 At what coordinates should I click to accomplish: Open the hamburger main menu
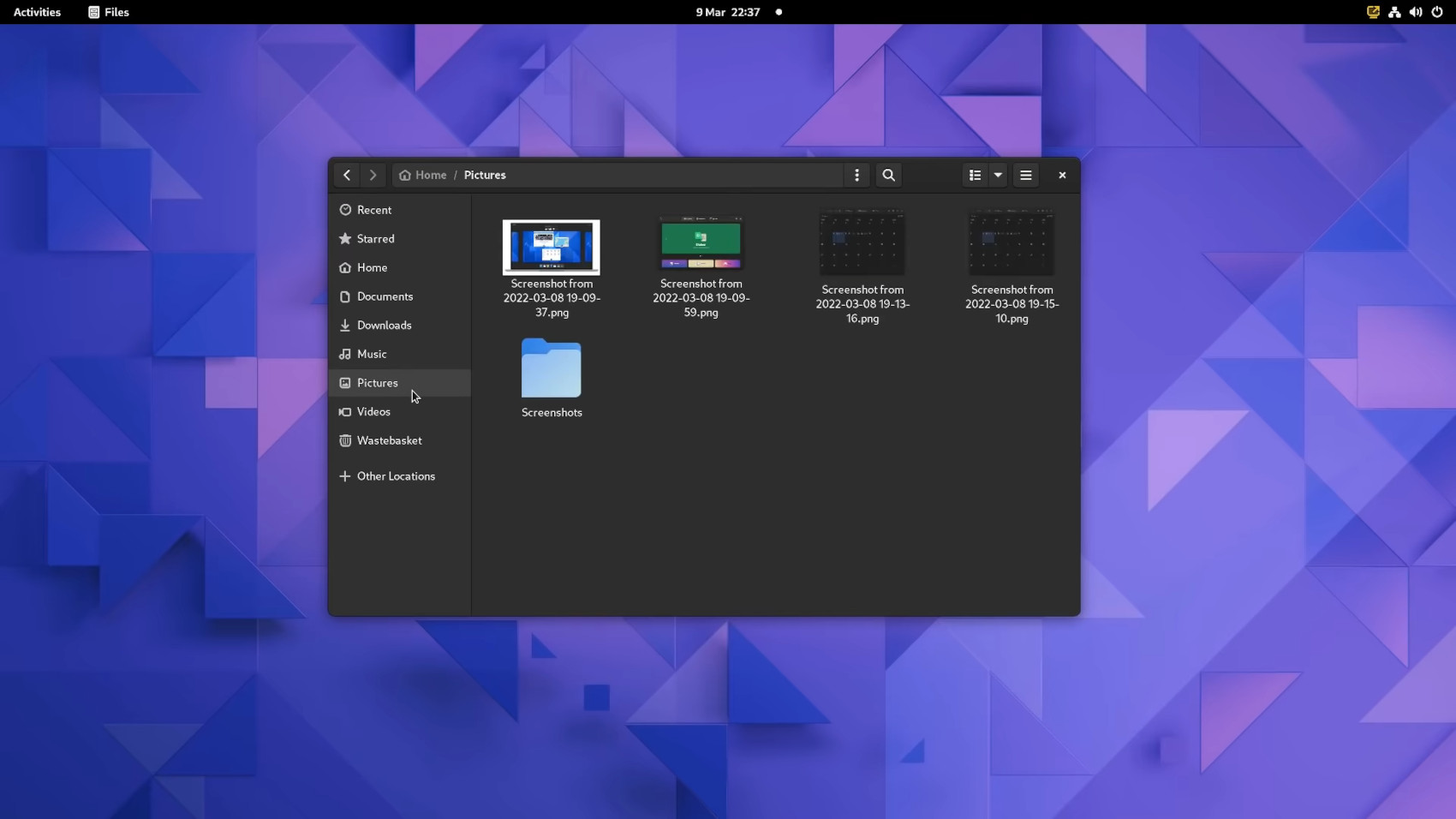[x=1025, y=175]
